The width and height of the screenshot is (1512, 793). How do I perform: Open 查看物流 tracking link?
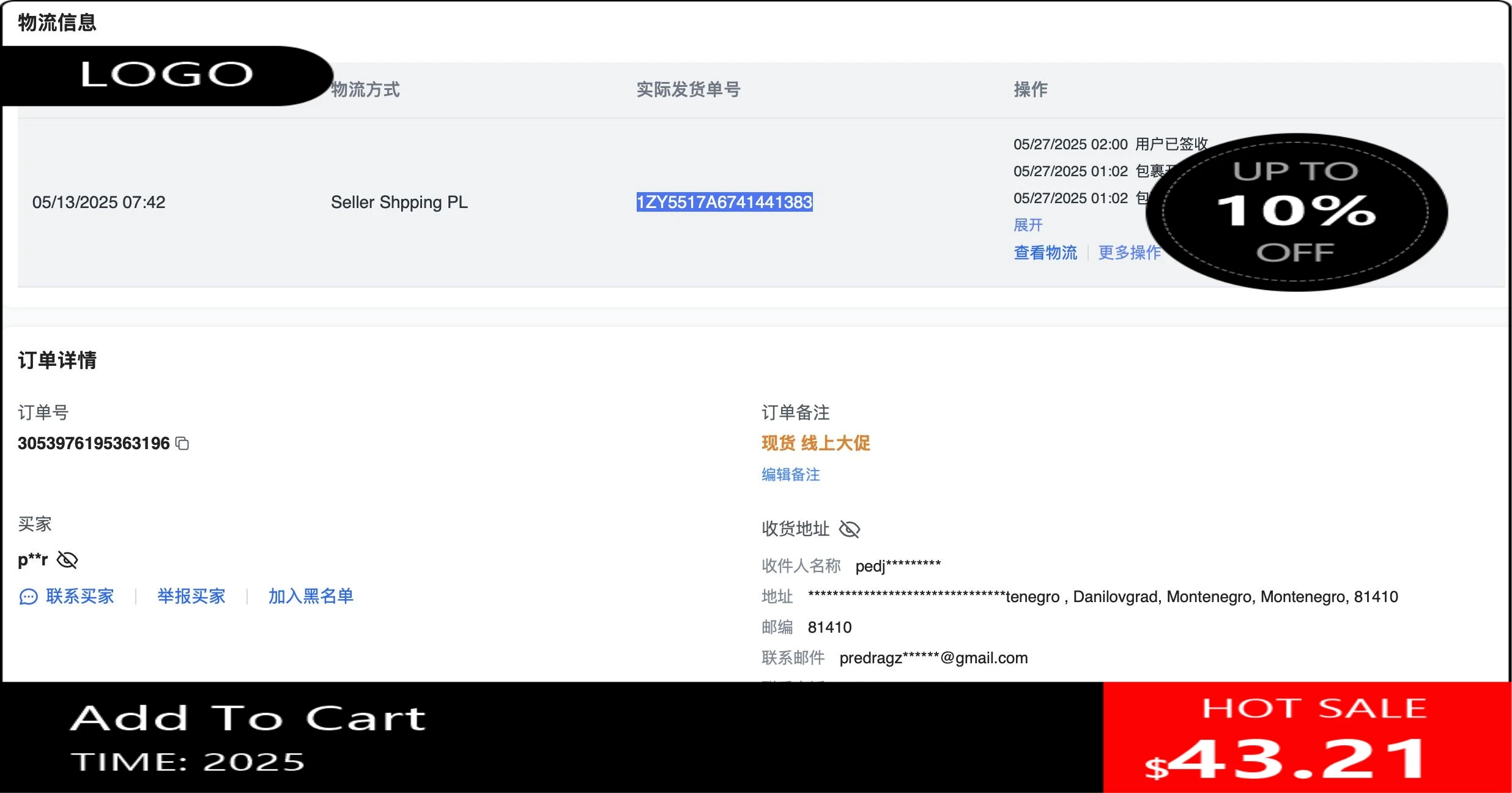(1045, 253)
